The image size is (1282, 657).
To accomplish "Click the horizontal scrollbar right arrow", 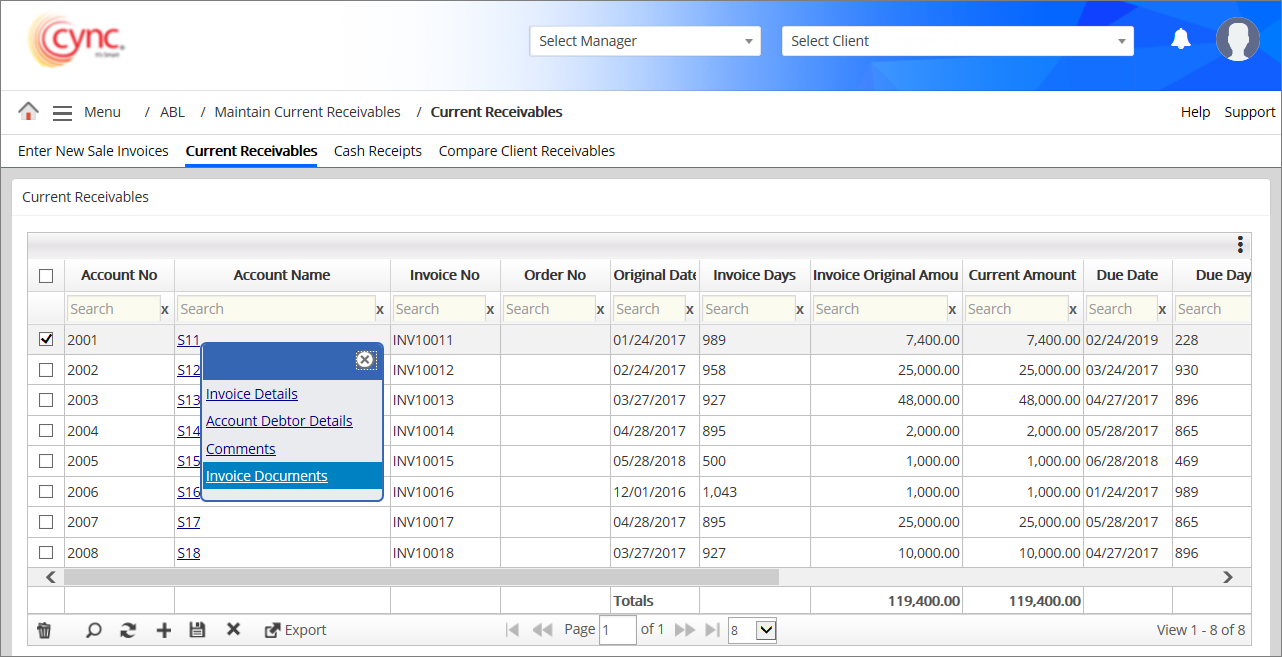I will point(1228,577).
